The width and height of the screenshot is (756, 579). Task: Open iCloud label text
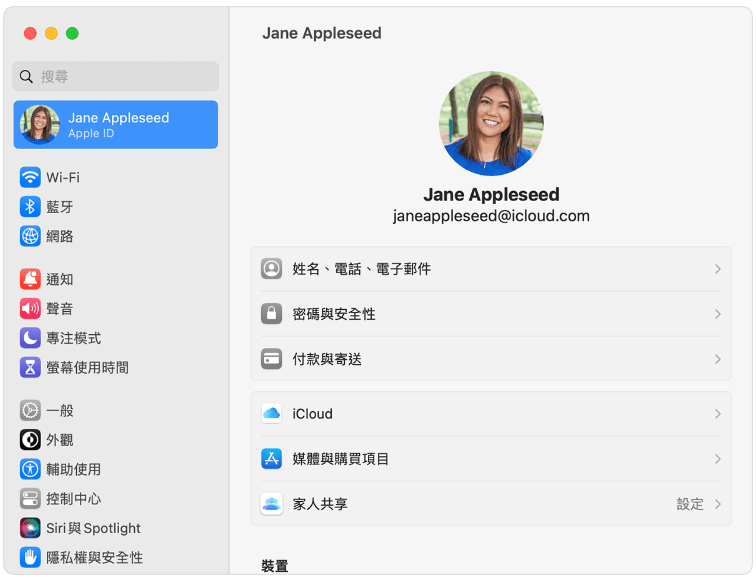coord(312,414)
